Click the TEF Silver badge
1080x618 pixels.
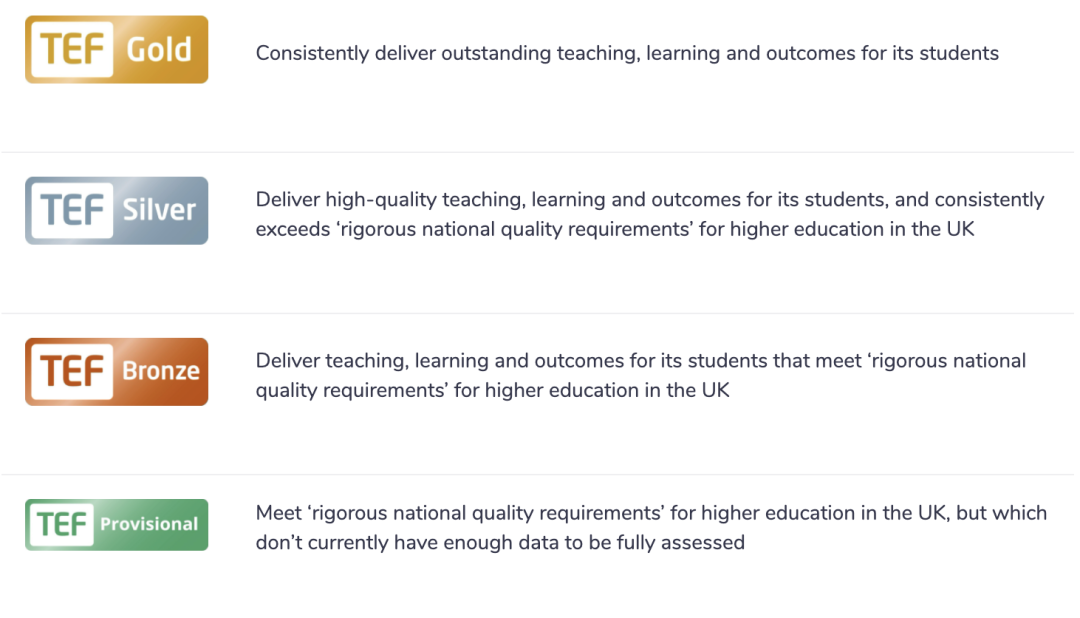(116, 211)
